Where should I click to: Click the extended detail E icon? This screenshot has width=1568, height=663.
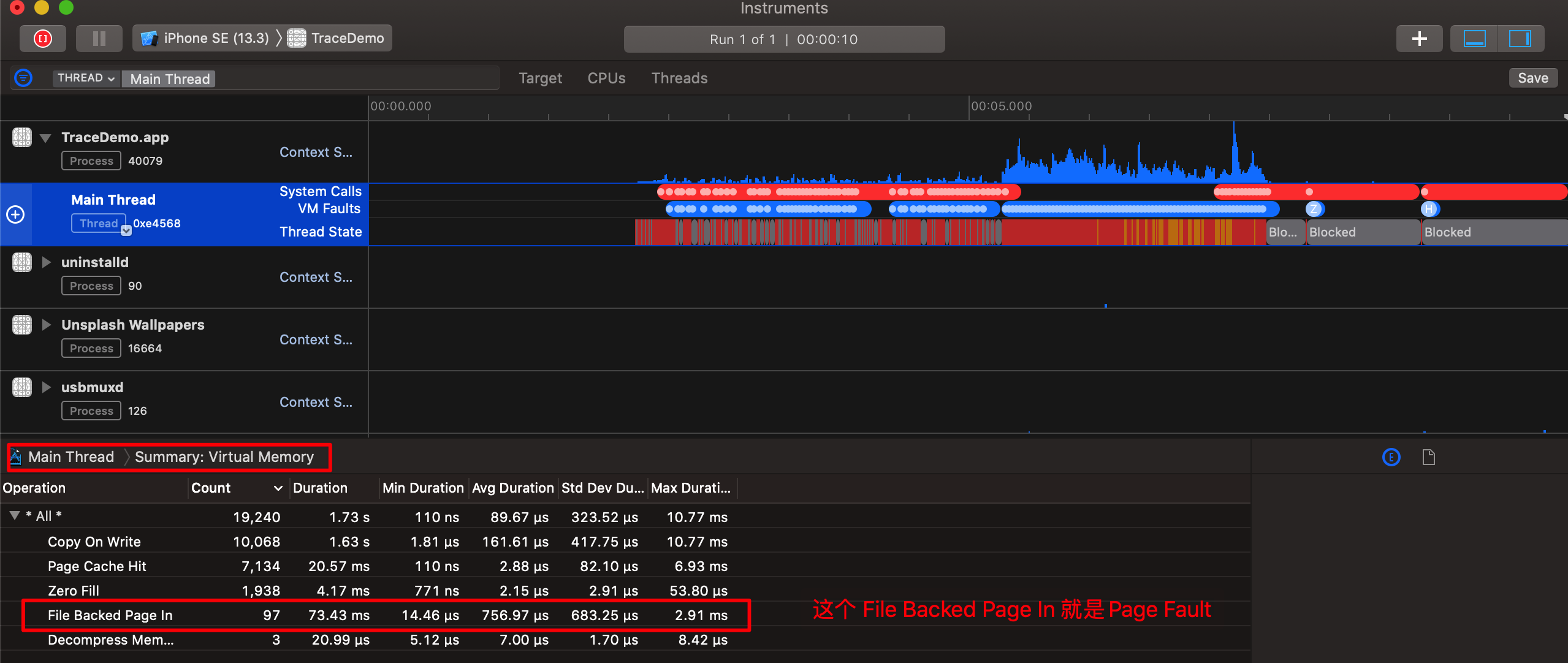1391,457
